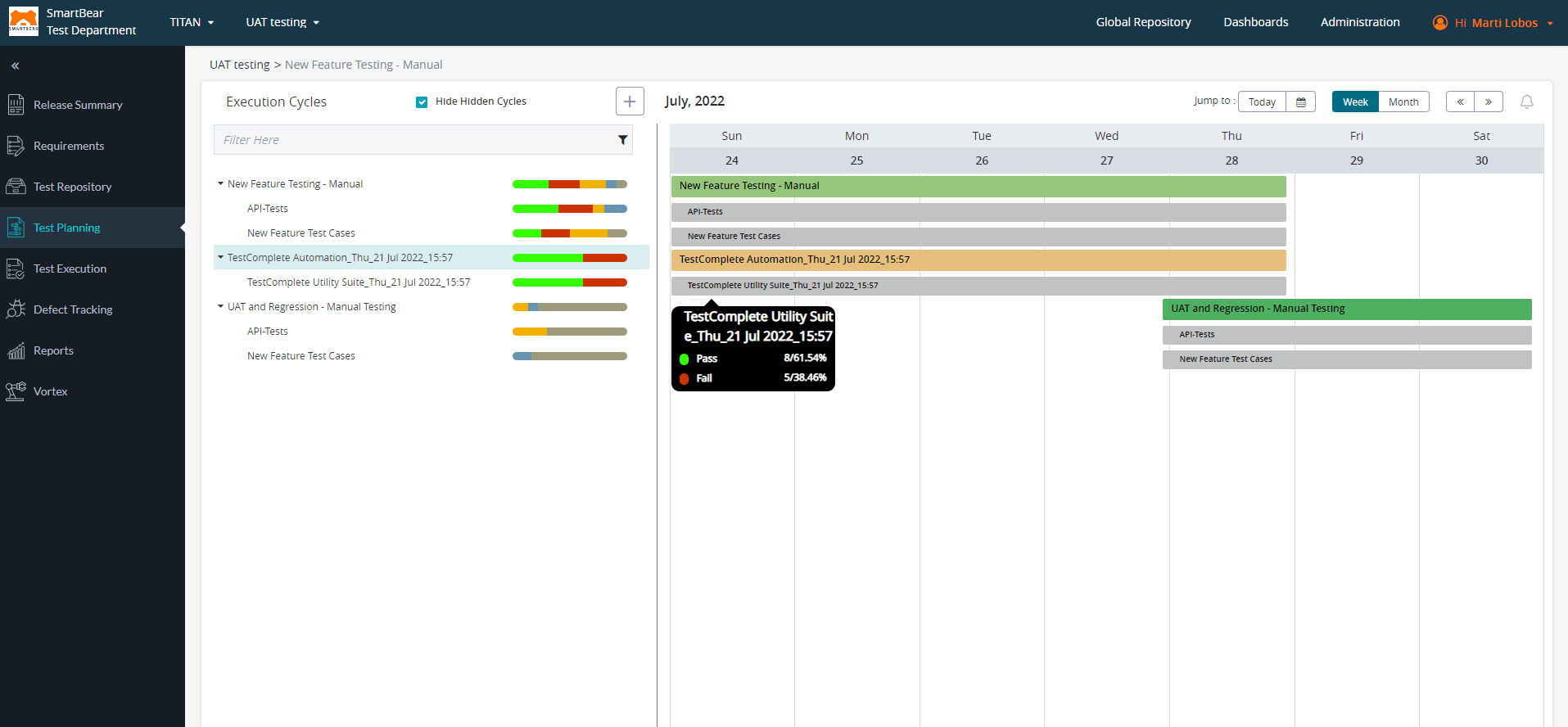This screenshot has width=1568, height=727.
Task: Go to next week with right double-arrow
Action: 1489,102
